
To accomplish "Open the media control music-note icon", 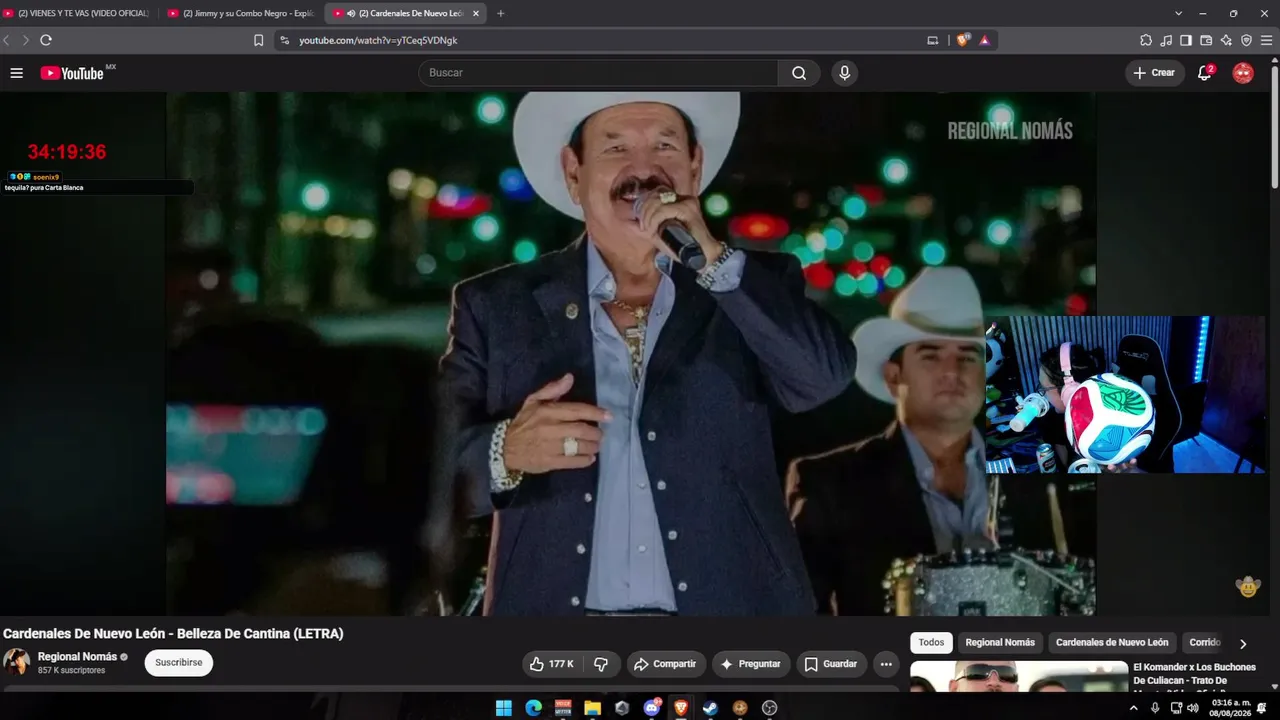I will pyautogui.click(x=1166, y=41).
